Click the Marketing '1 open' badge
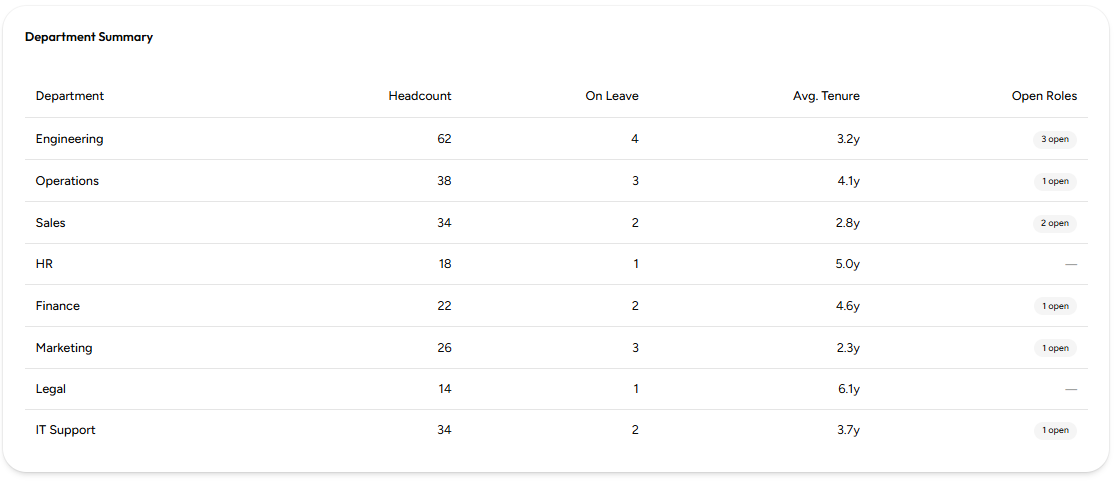 pos(1055,348)
